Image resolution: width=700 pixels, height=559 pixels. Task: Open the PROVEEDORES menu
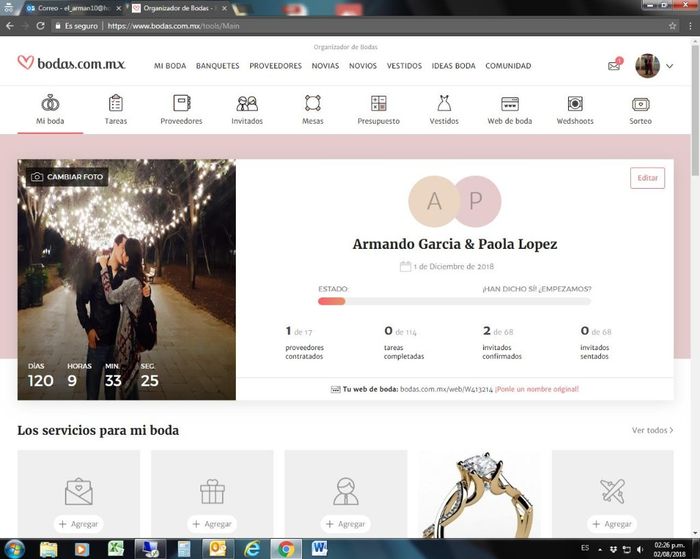point(275,66)
